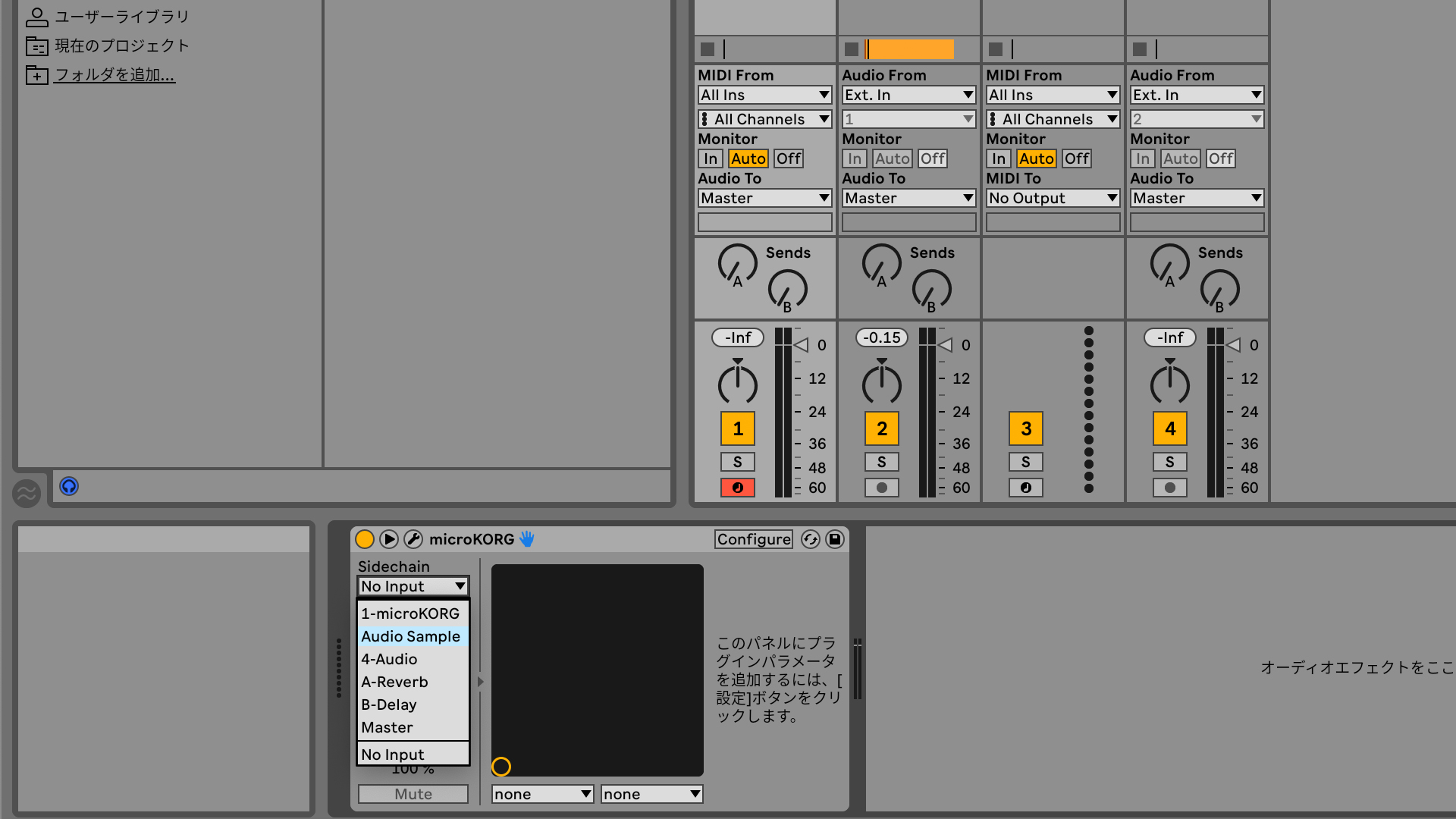Choose Master in sidechain list
Screen dimensions: 1456x819
[413, 727]
